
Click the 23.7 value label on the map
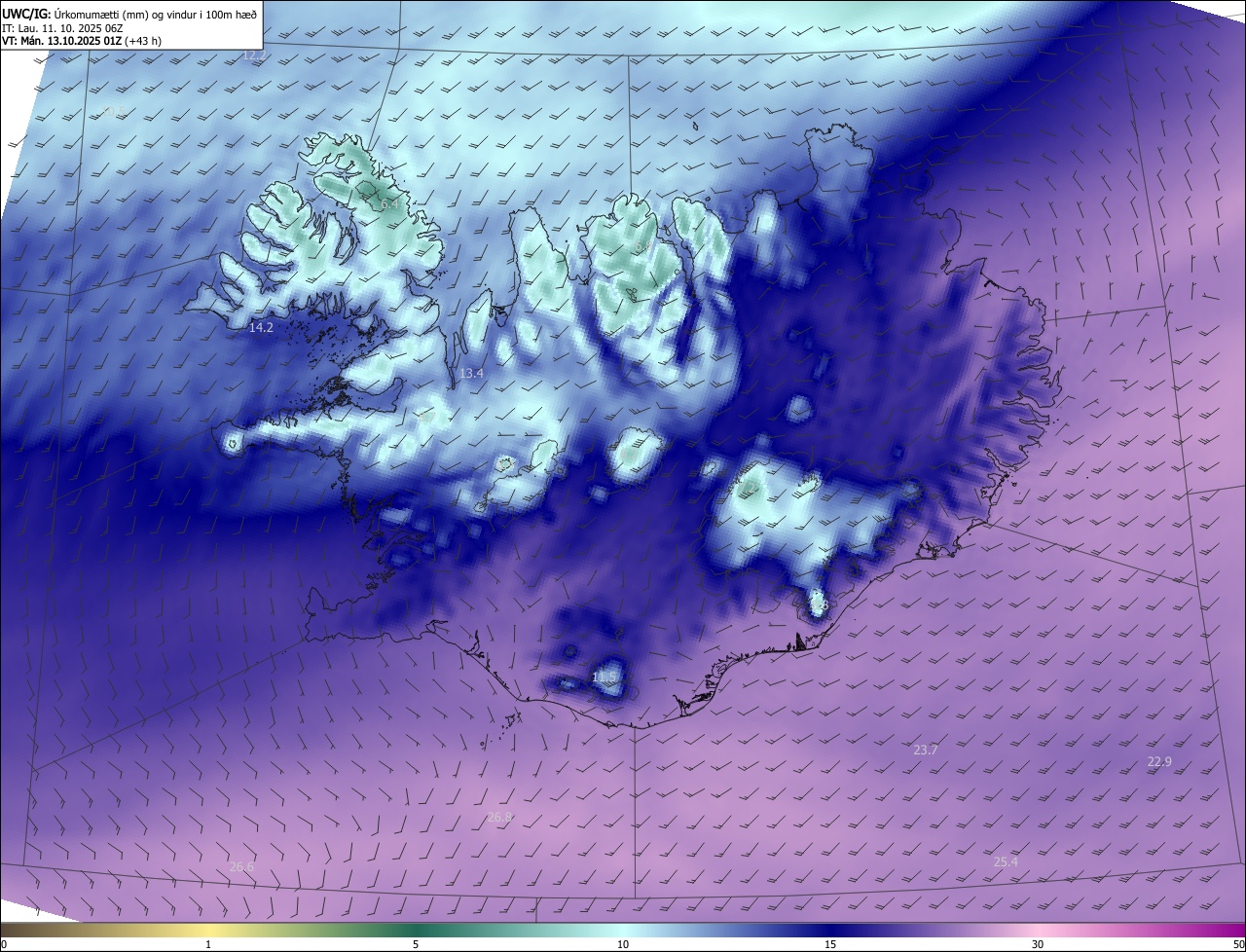[x=925, y=751]
